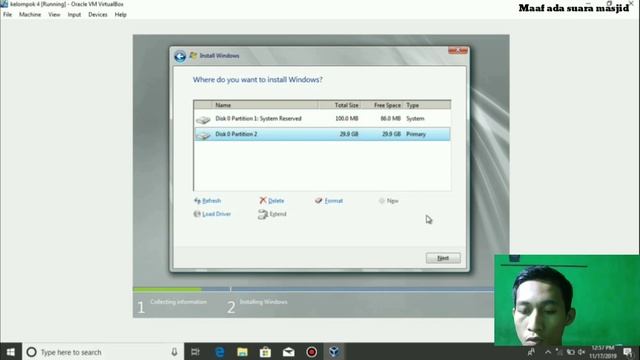Open the Help menu
This screenshot has width=640, height=360.
click(x=120, y=15)
